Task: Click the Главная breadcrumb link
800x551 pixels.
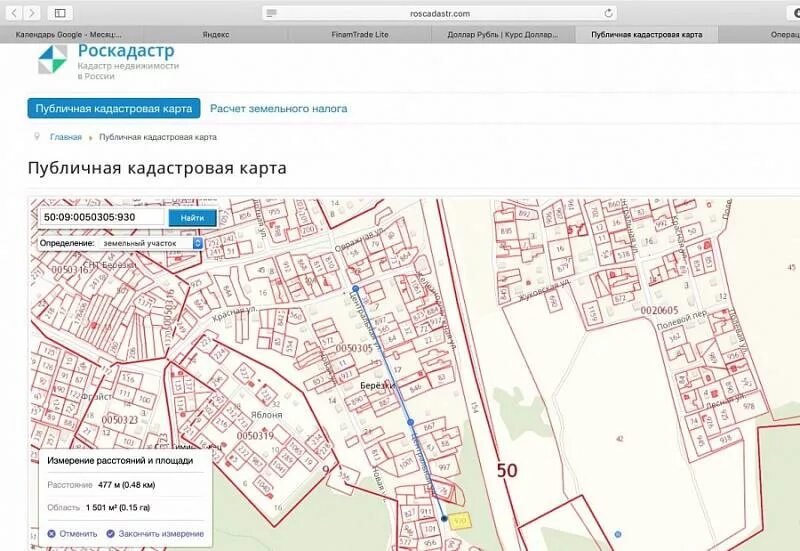Action: pos(66,137)
